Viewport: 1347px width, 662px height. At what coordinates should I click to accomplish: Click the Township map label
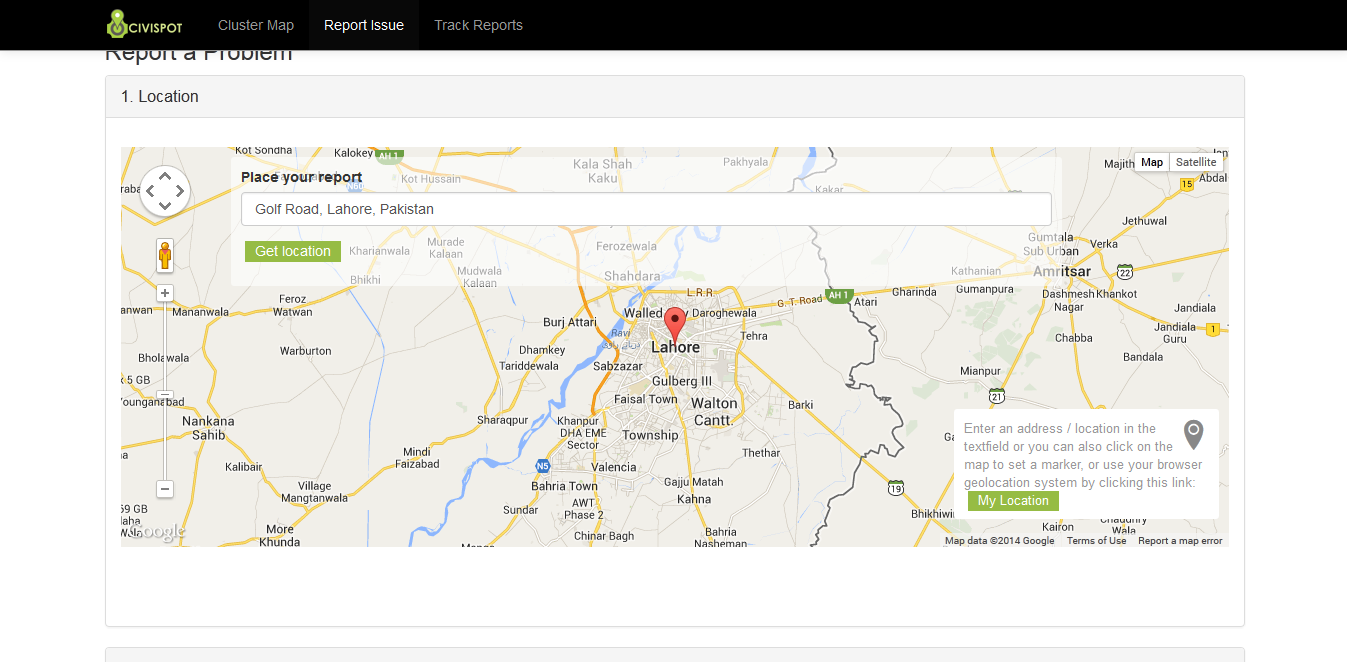click(650, 435)
